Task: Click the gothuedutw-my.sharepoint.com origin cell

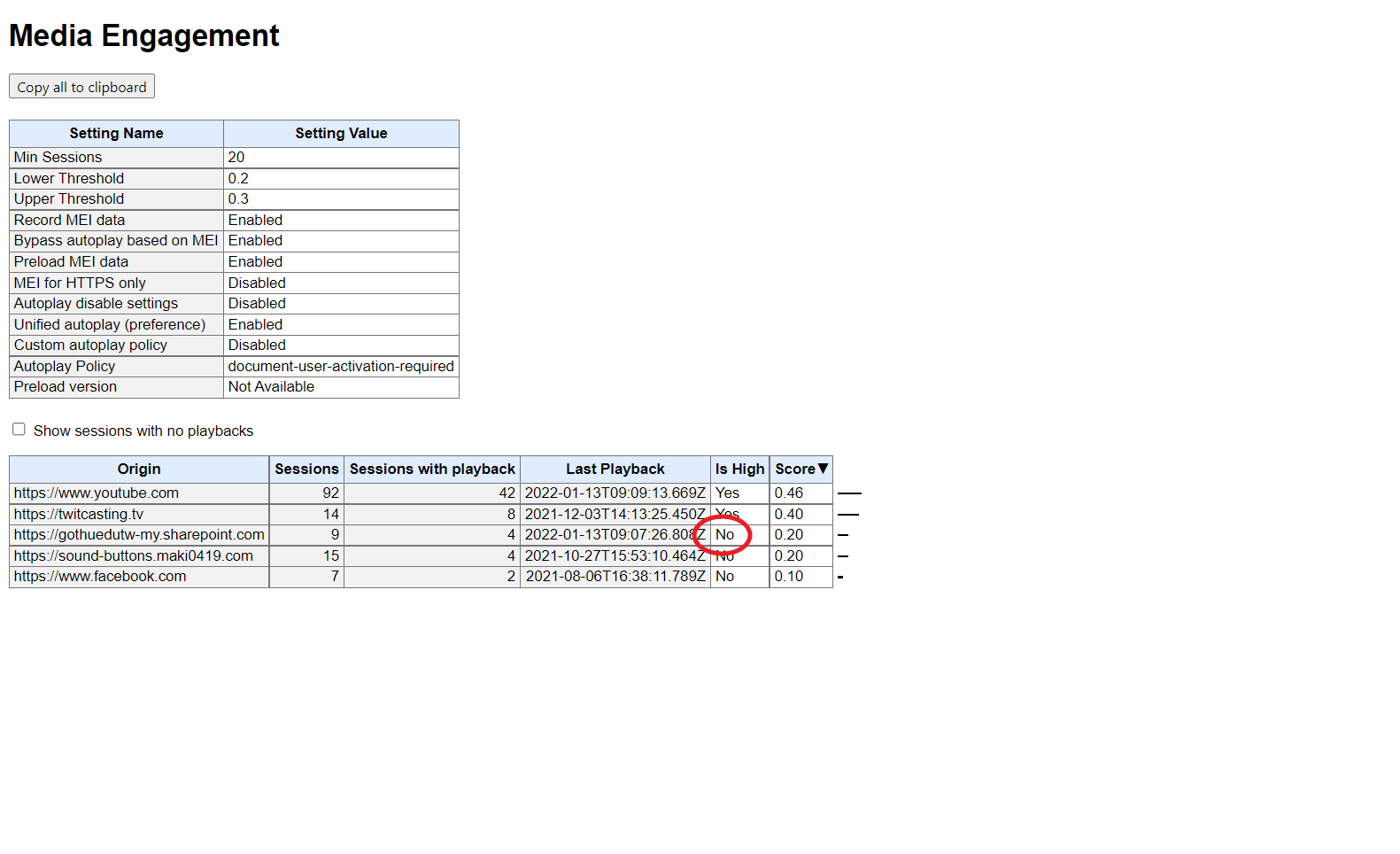Action: 139,535
